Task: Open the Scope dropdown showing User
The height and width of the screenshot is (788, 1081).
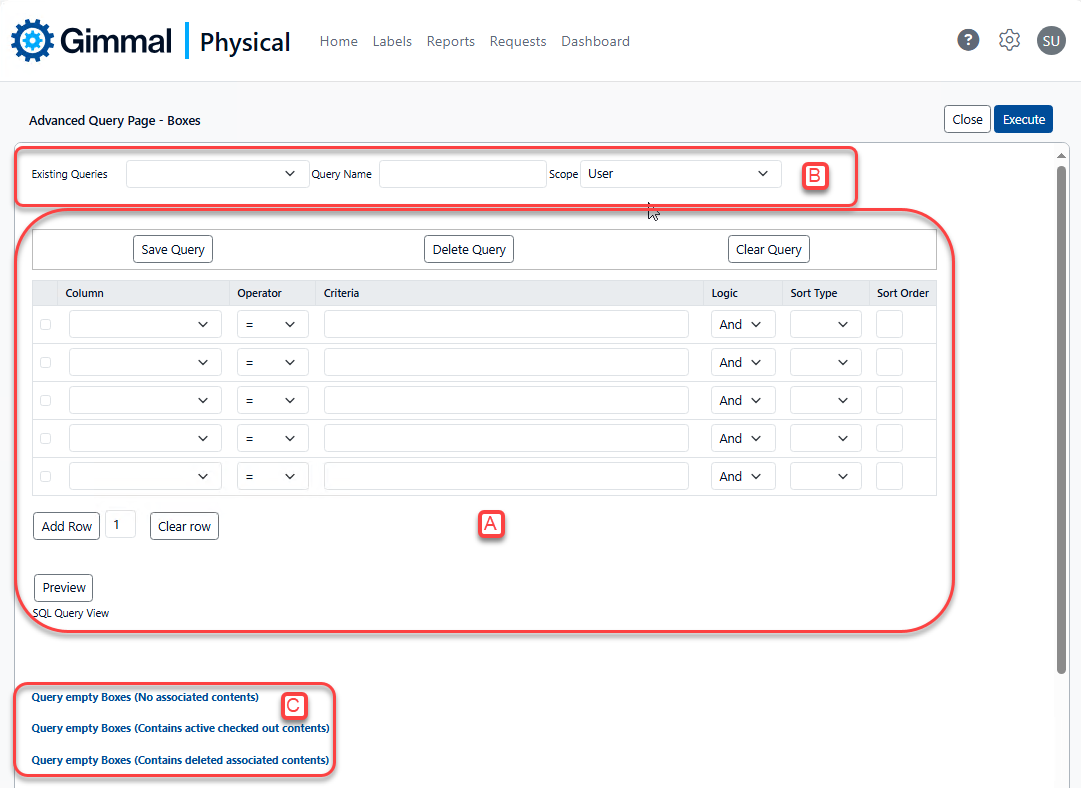Action: click(x=680, y=174)
